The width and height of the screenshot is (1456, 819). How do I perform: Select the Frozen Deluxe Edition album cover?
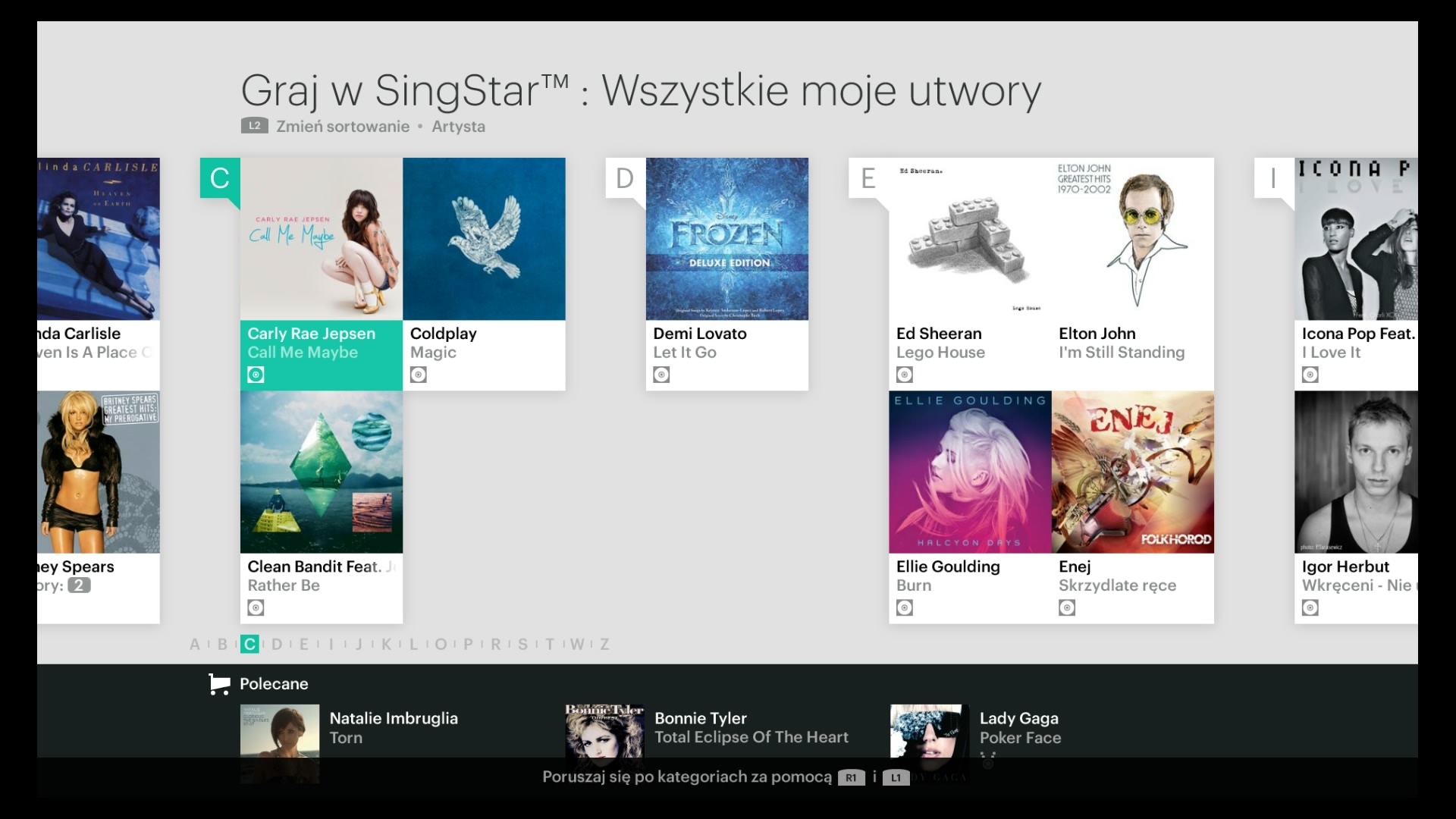[x=726, y=239]
